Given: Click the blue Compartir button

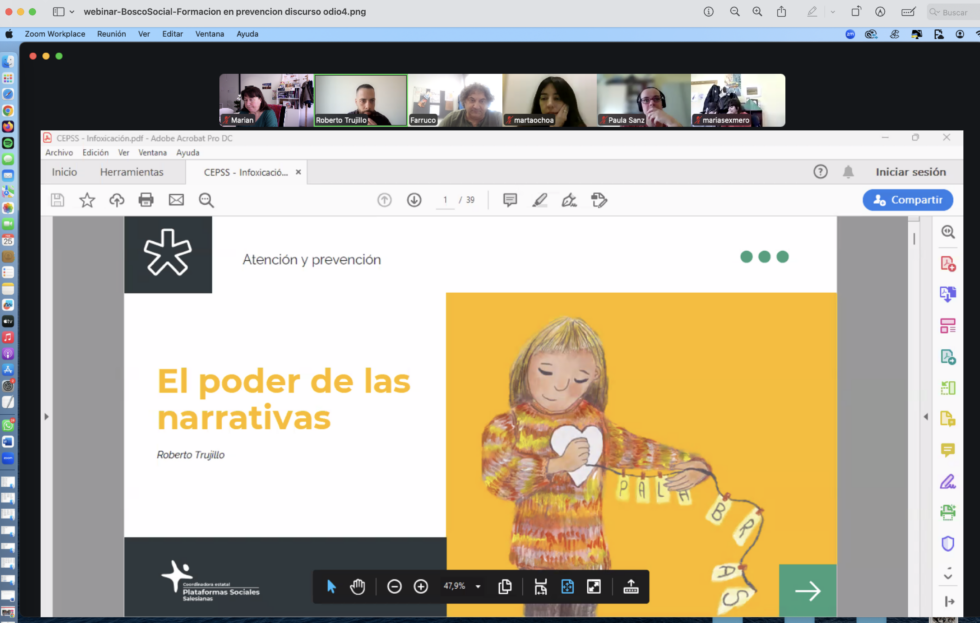Looking at the screenshot, I should (907, 200).
